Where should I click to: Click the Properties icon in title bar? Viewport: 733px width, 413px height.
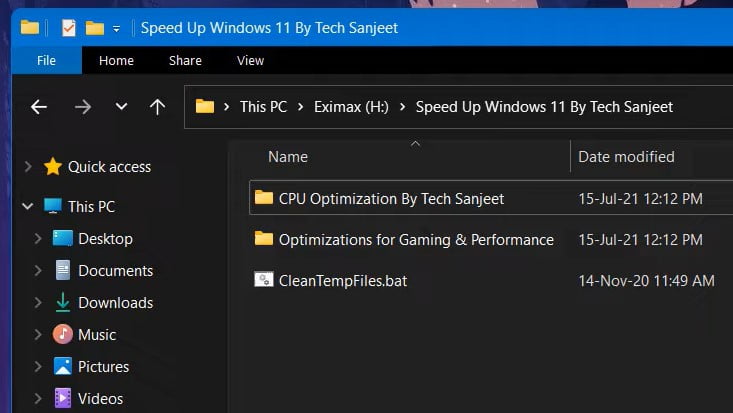click(x=68, y=27)
